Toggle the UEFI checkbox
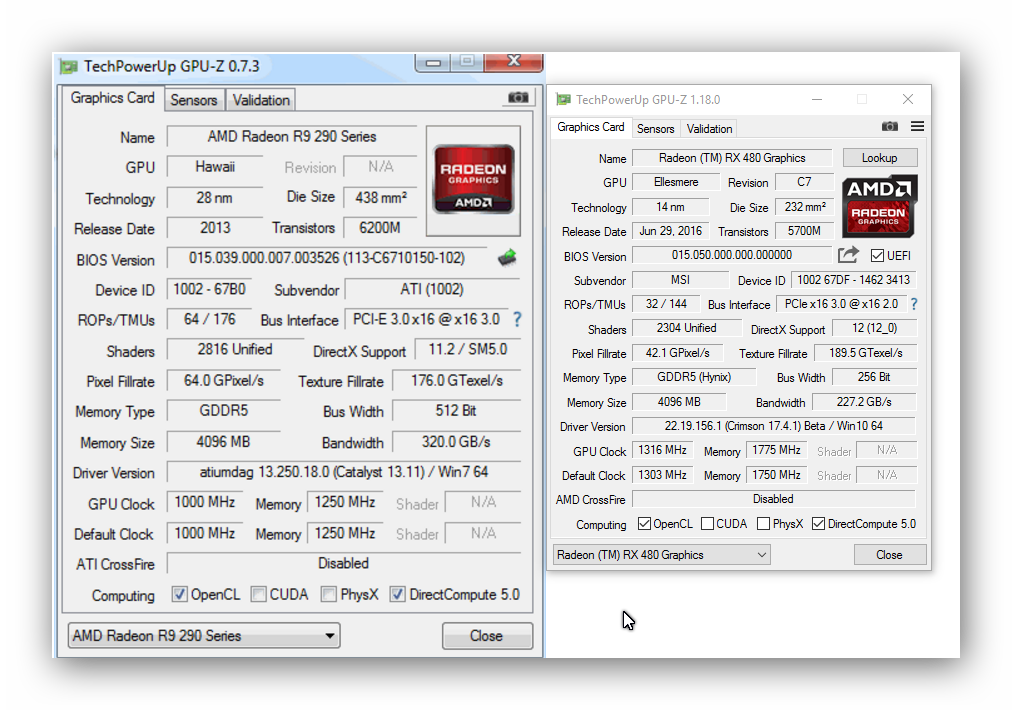This screenshot has height=710, width=1012. pyautogui.click(x=877, y=255)
